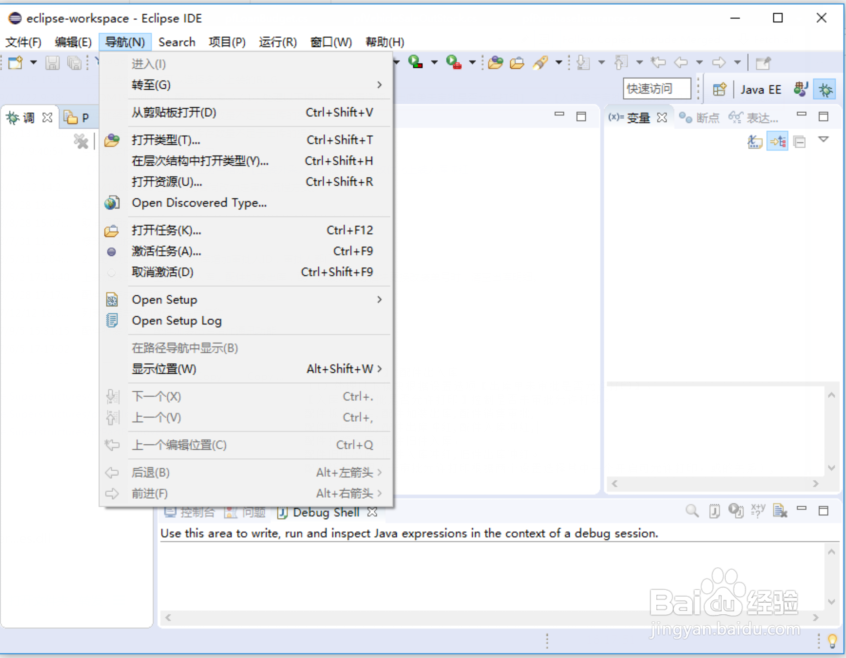
Task: Switch to the 表达... expressions tab
Action: click(x=754, y=118)
